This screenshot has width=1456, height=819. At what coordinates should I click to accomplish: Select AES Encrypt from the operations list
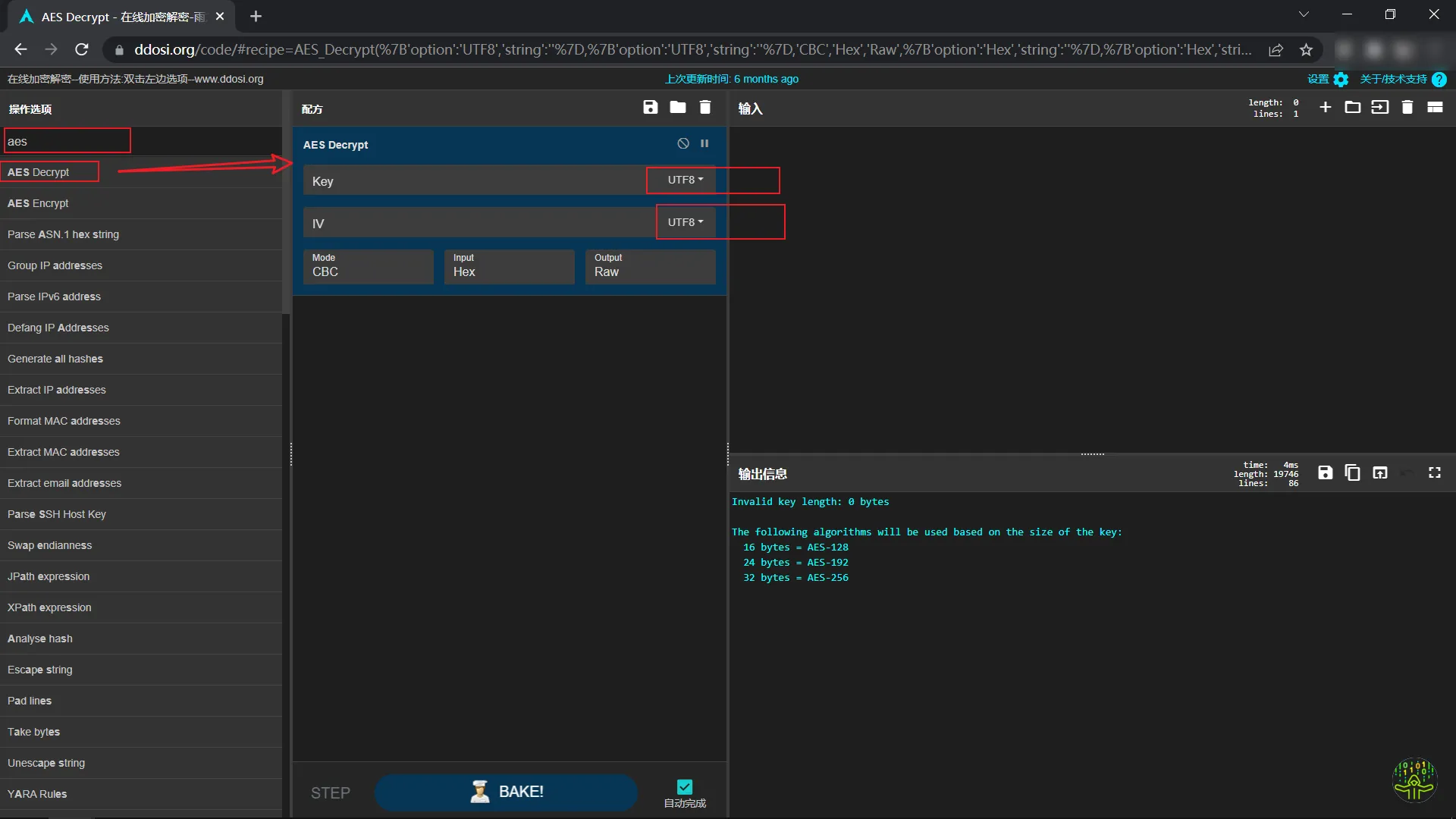(38, 203)
